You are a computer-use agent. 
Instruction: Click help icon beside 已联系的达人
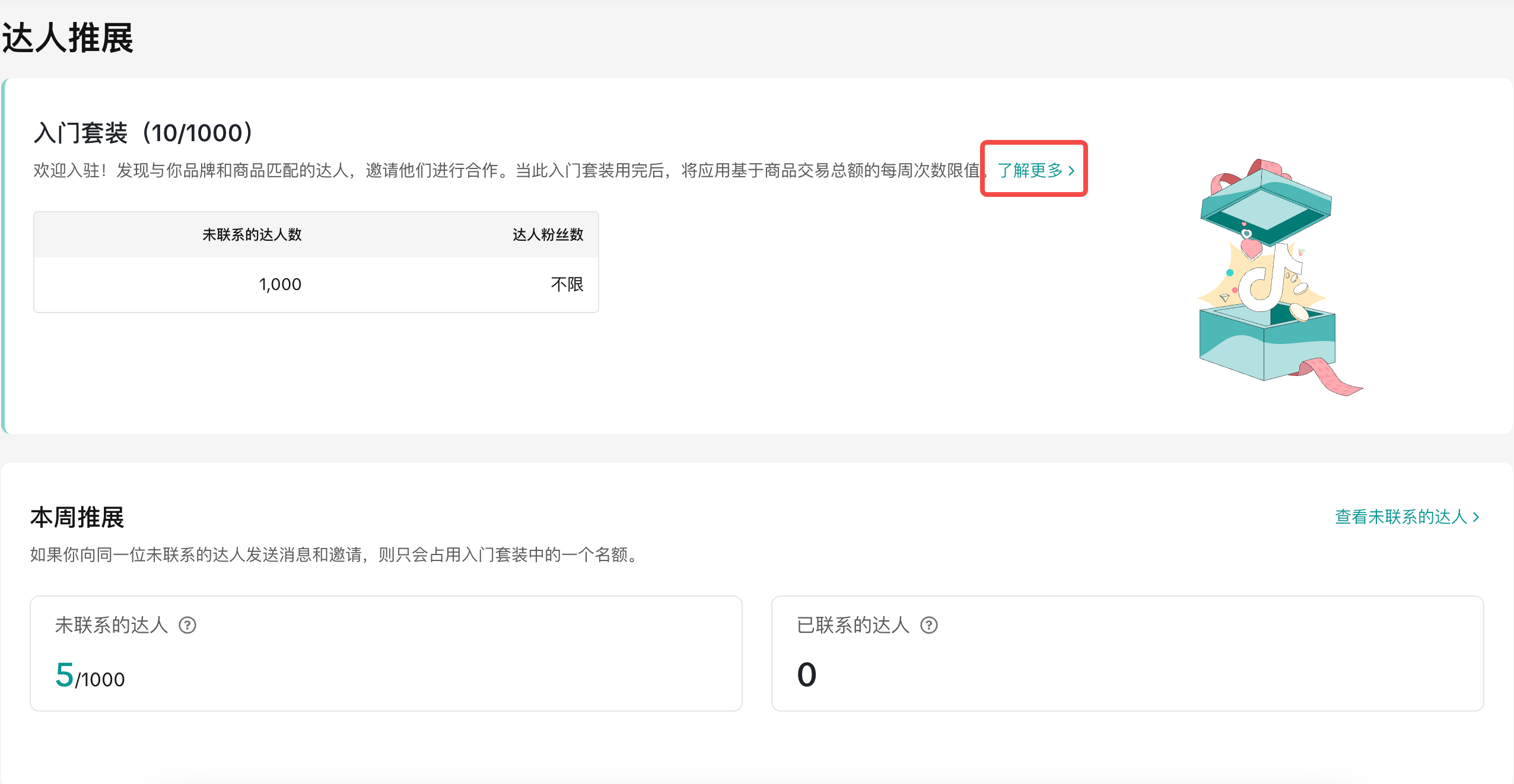pyautogui.click(x=928, y=625)
